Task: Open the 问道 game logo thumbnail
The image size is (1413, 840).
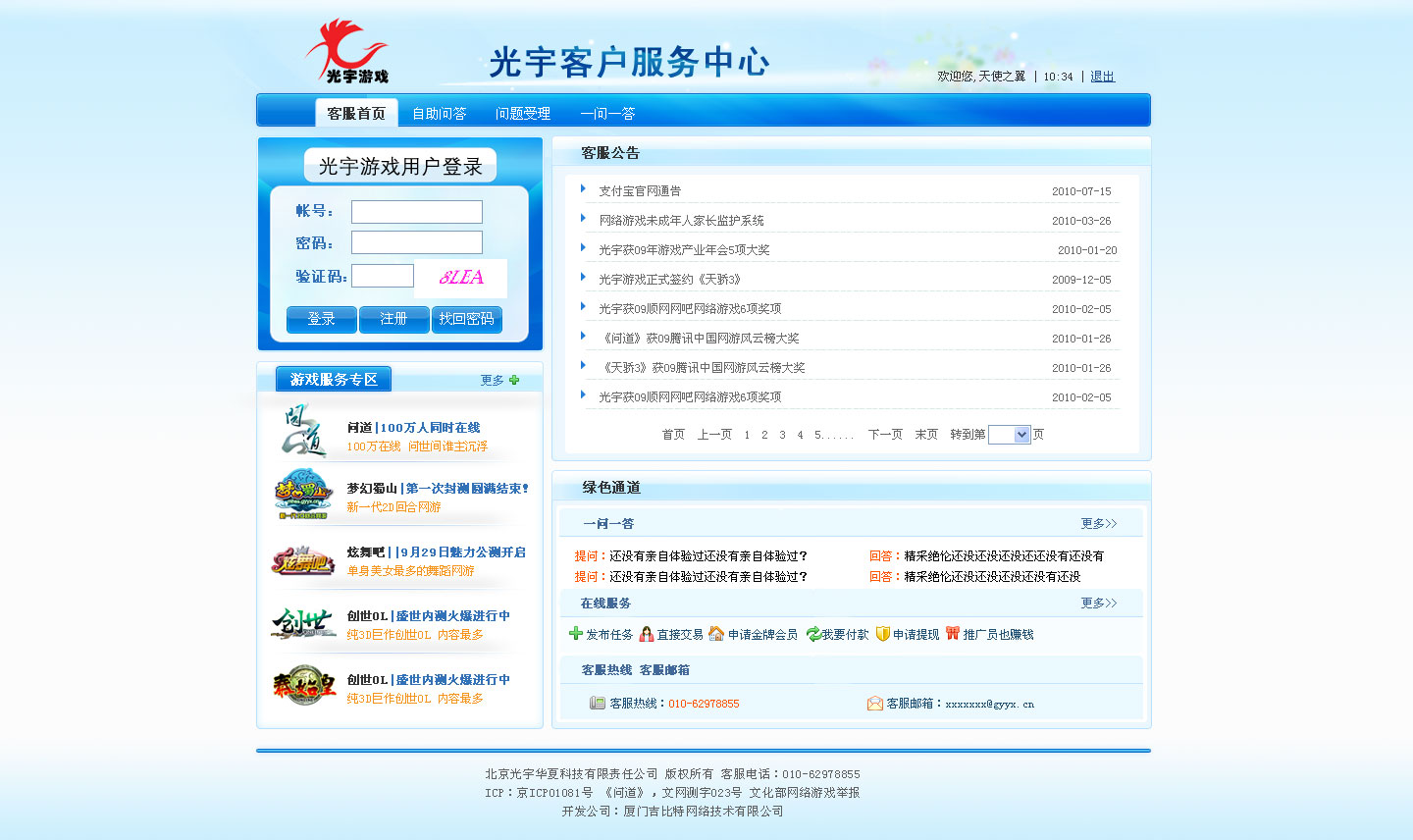Action: (302, 432)
